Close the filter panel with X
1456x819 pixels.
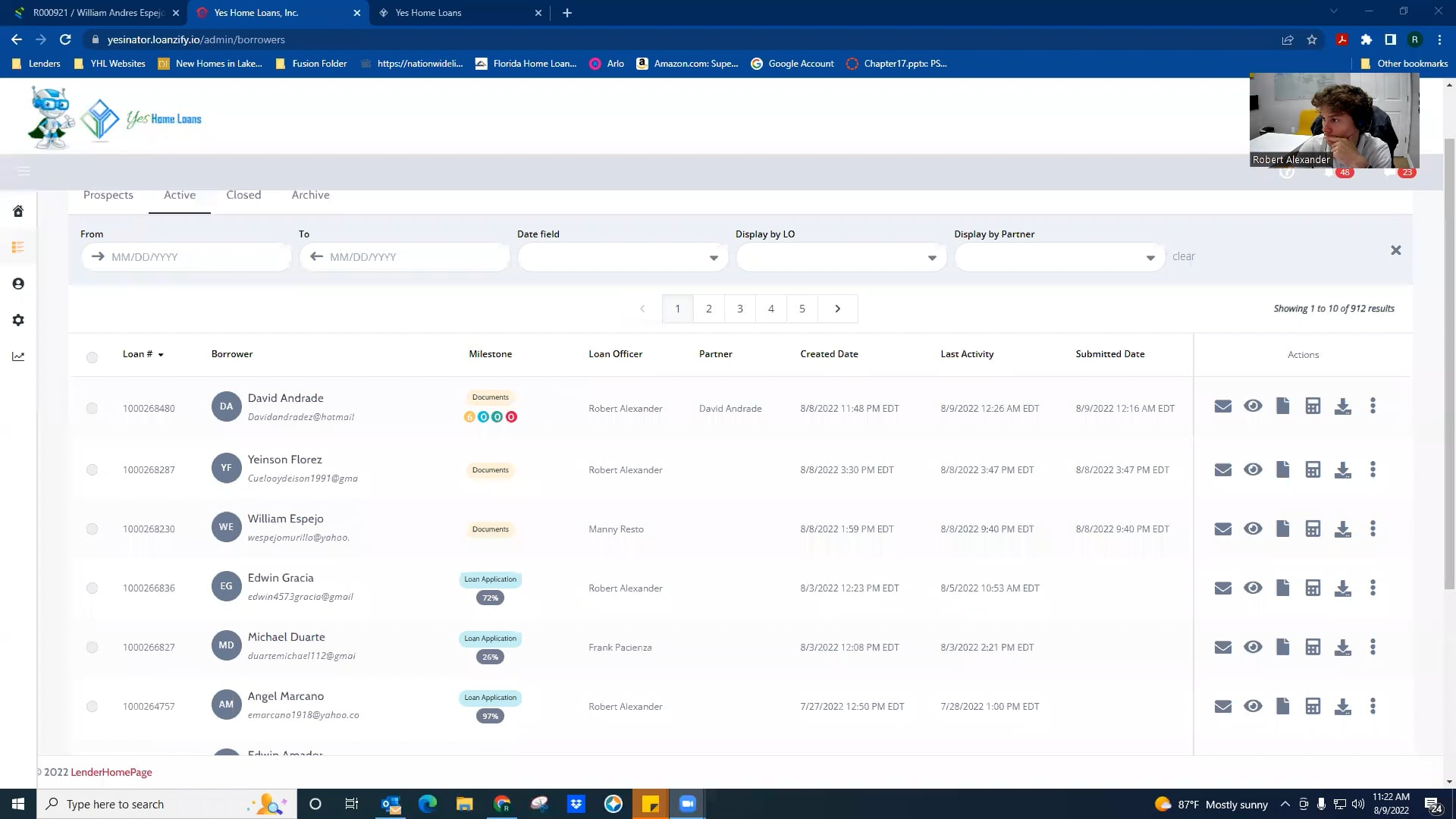[x=1395, y=250]
